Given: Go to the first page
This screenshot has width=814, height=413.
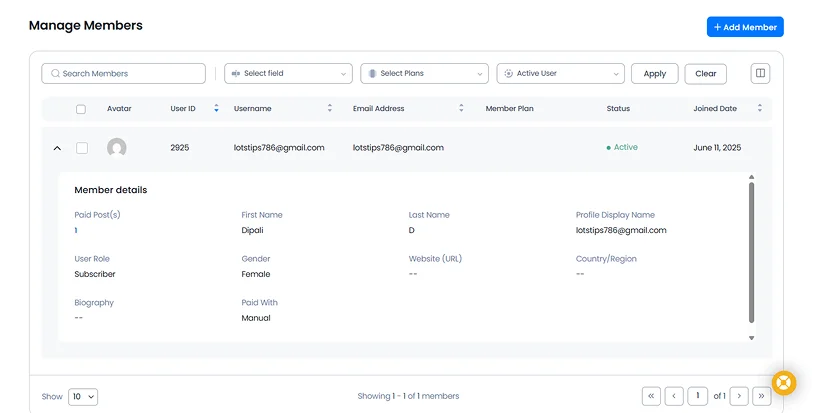Looking at the screenshot, I should pos(651,396).
